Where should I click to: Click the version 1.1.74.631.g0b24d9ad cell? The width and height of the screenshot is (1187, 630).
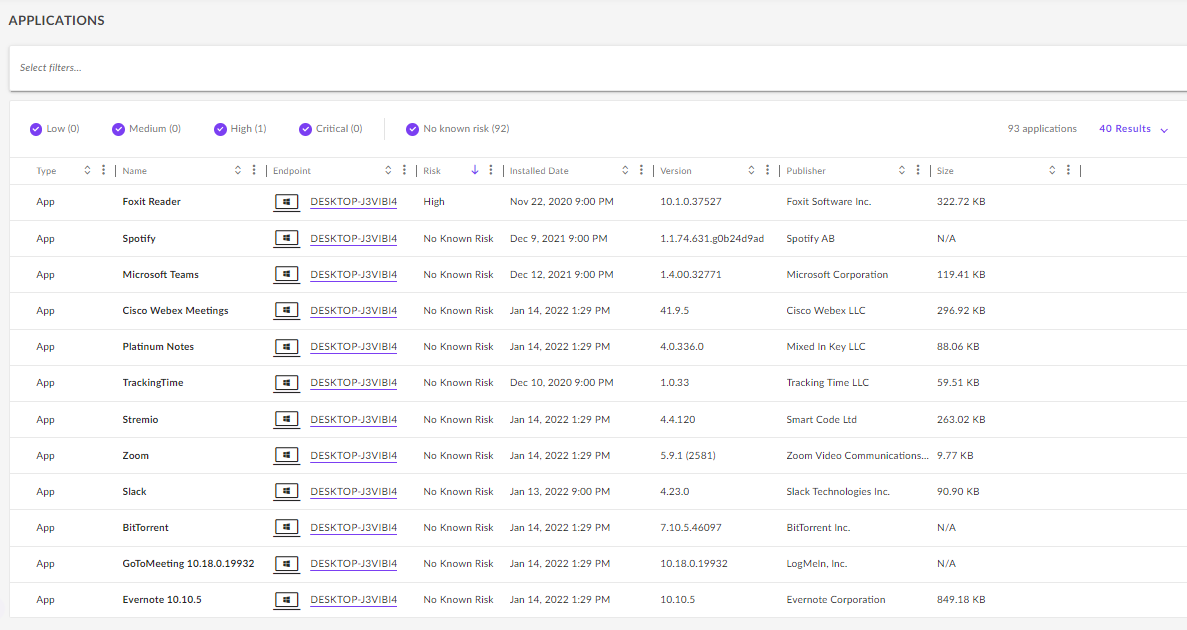[x=712, y=239]
